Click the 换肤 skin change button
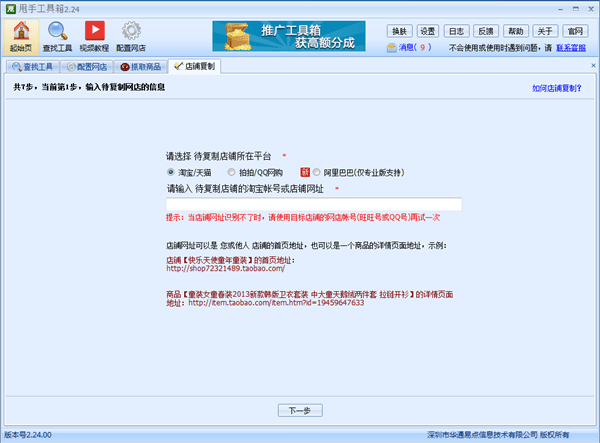Screen dimensions: 600x443 (x=400, y=30)
